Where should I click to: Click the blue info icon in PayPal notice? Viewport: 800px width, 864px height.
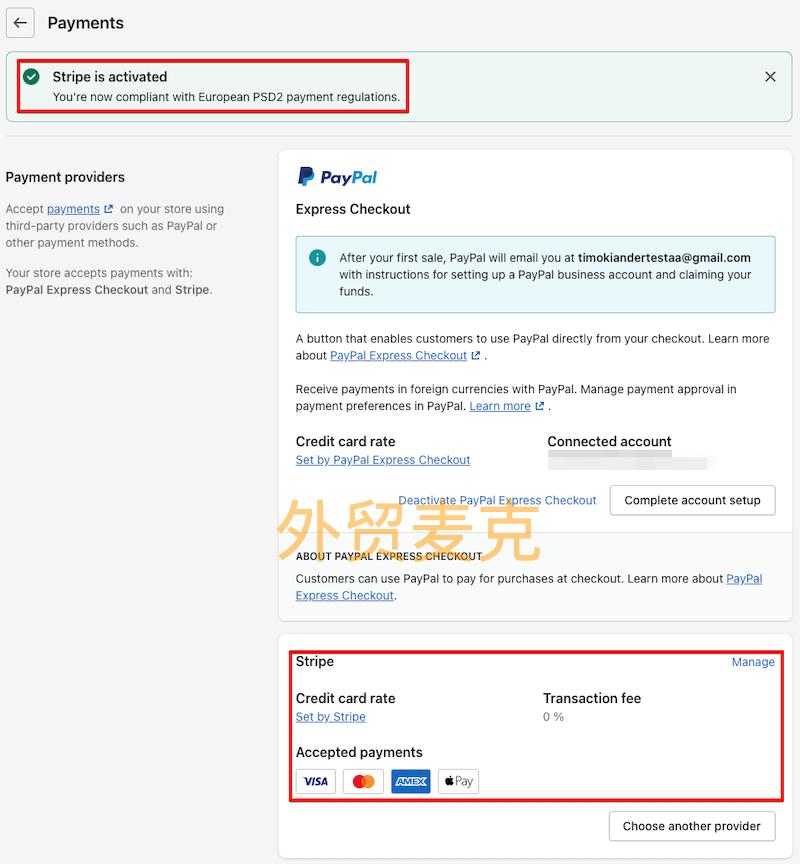click(x=317, y=257)
